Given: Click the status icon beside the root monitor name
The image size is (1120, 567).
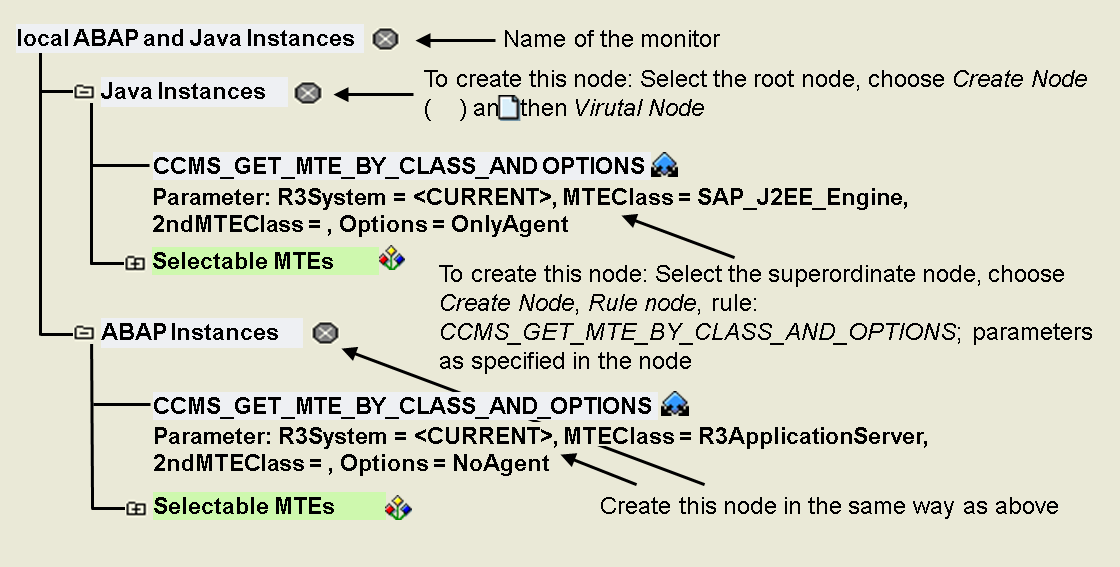Looking at the screenshot, I should 385,39.
